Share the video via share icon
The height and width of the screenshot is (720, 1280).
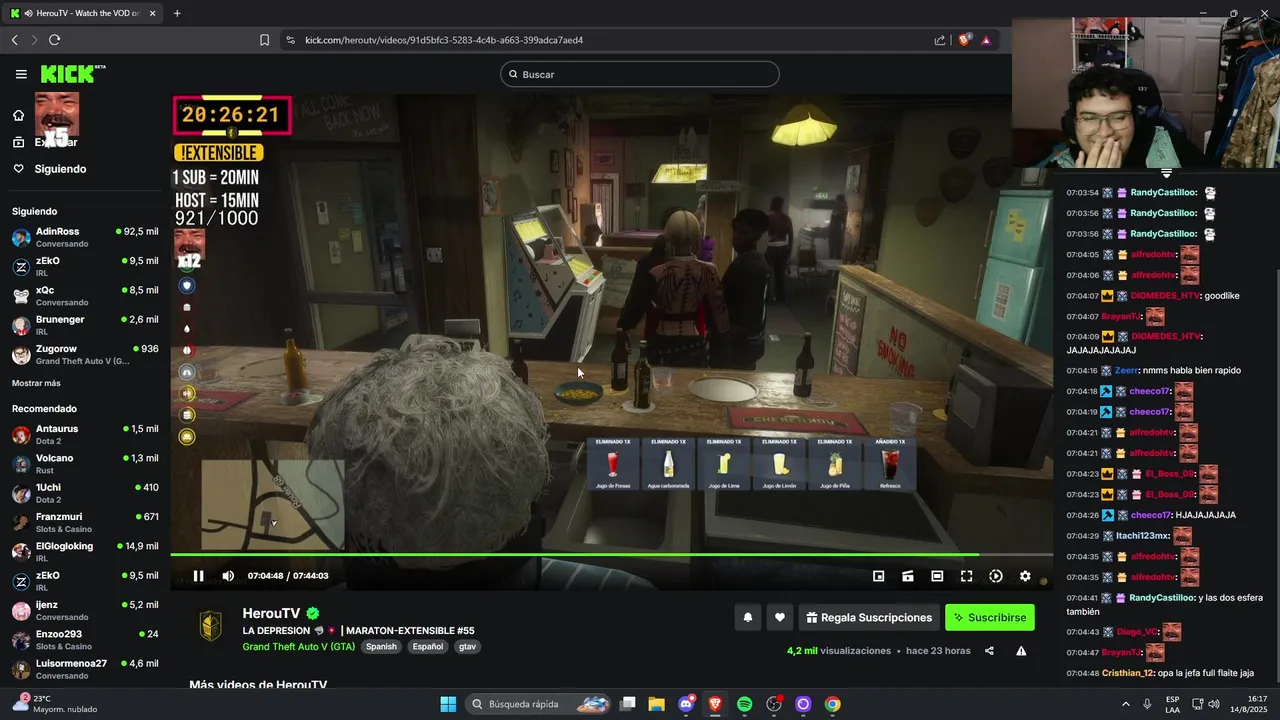coord(989,651)
